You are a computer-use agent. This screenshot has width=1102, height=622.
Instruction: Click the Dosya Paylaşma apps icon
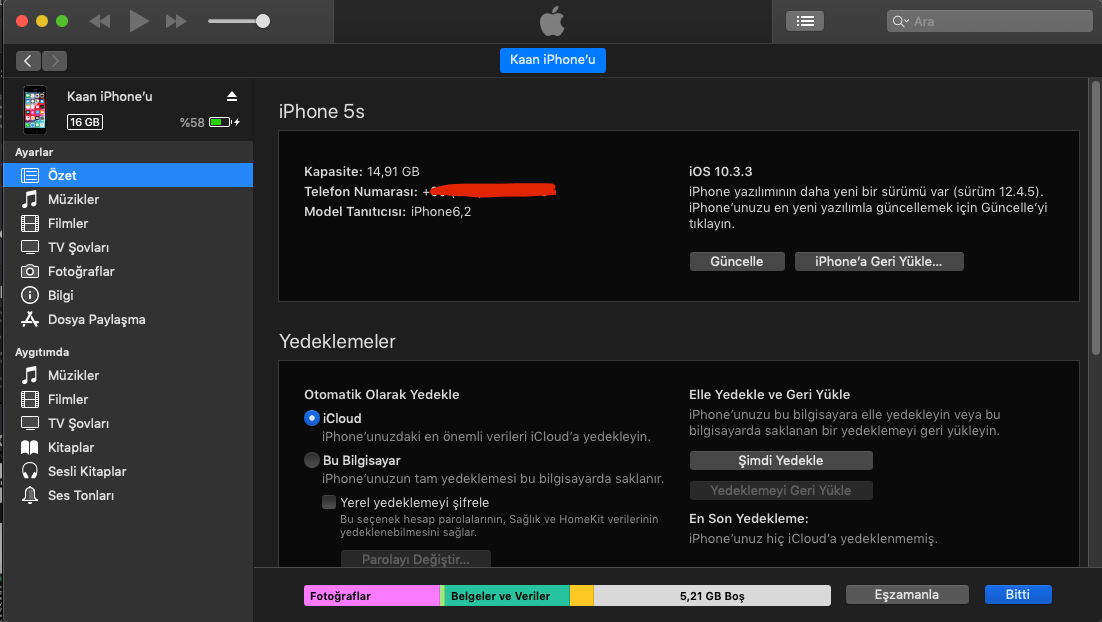click(x=30, y=319)
